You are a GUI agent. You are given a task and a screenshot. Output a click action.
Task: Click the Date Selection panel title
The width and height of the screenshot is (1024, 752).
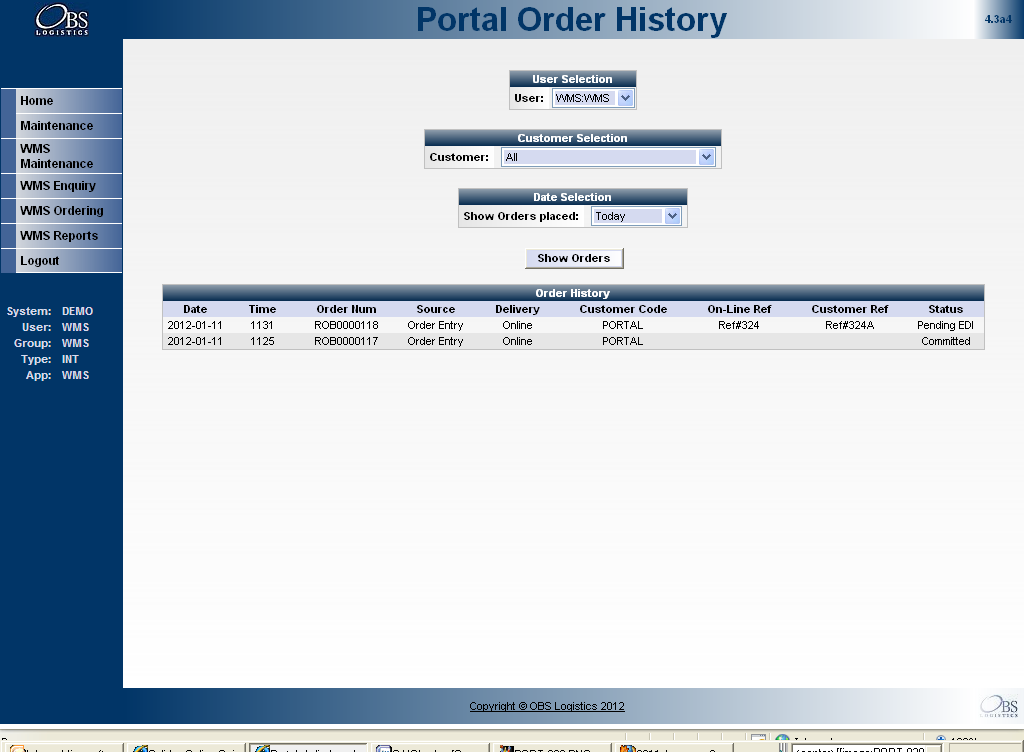(x=573, y=197)
